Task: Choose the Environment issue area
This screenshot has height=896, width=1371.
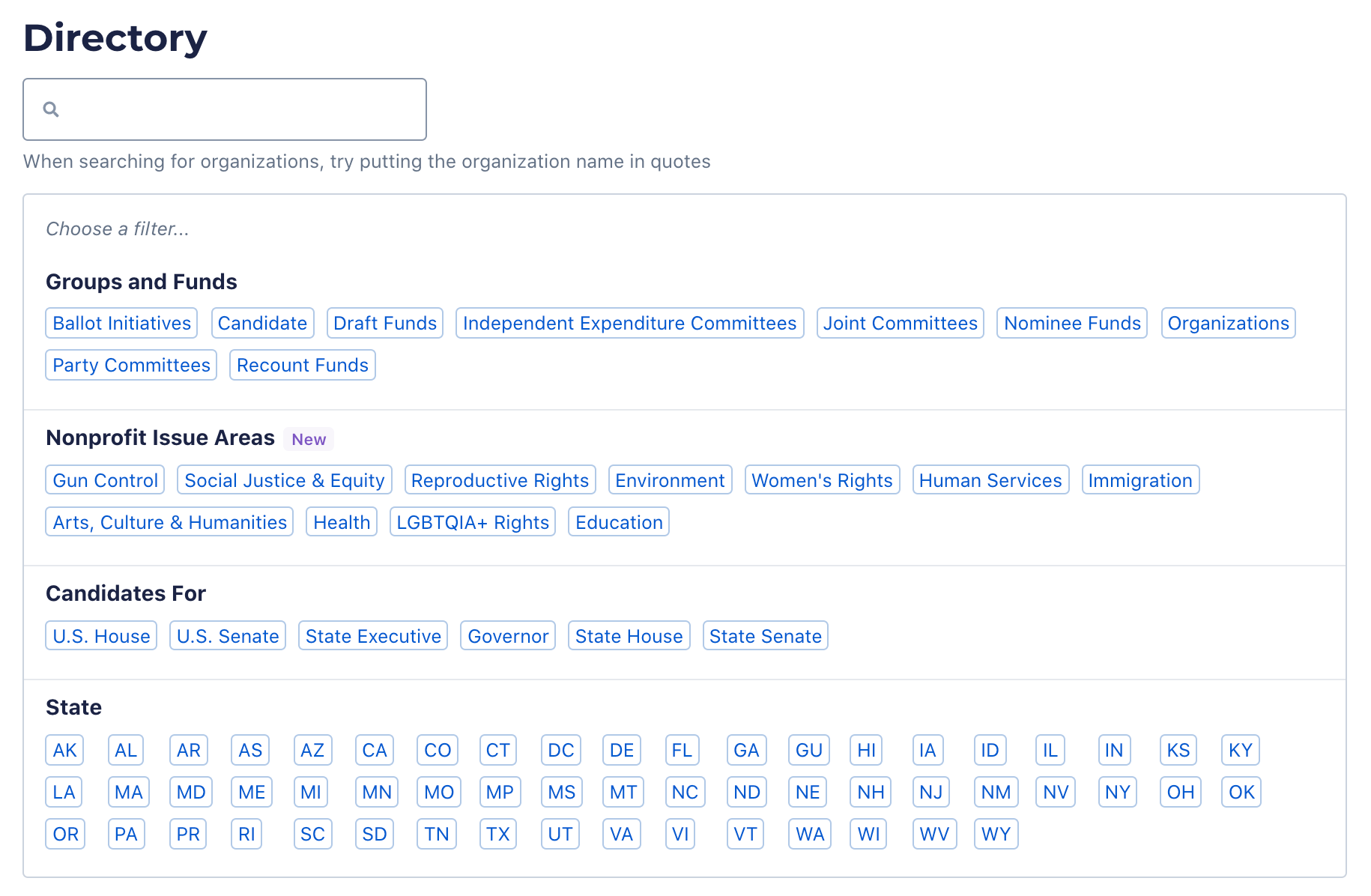Action: 670,480
